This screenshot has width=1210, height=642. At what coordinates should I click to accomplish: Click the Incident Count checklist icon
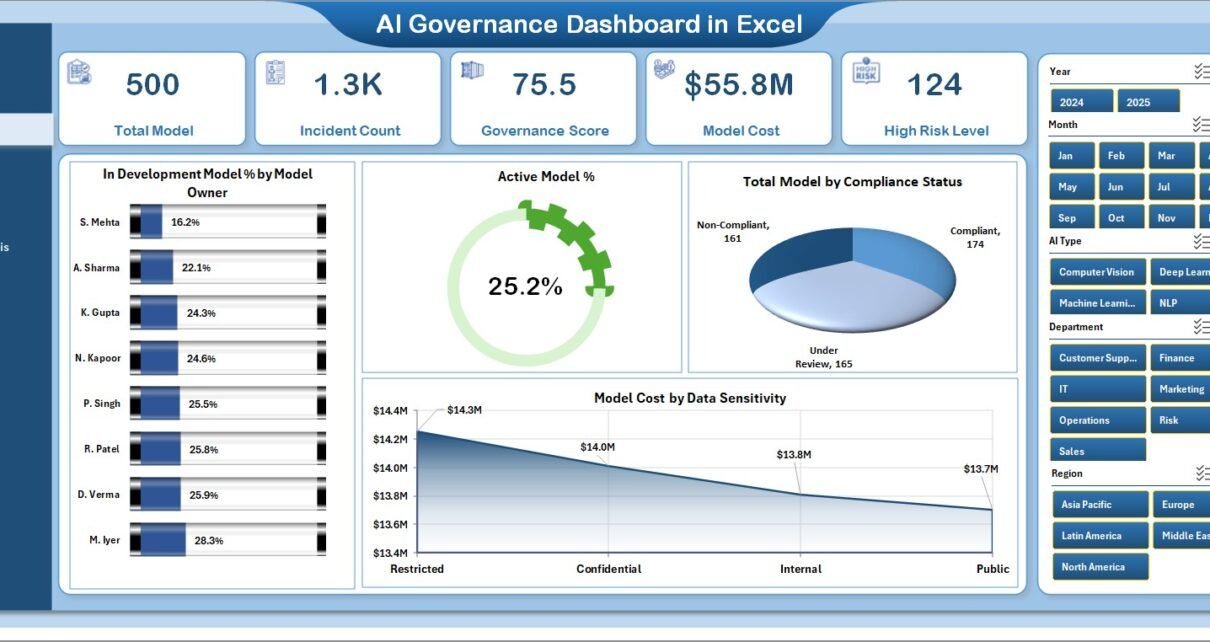tap(275, 73)
